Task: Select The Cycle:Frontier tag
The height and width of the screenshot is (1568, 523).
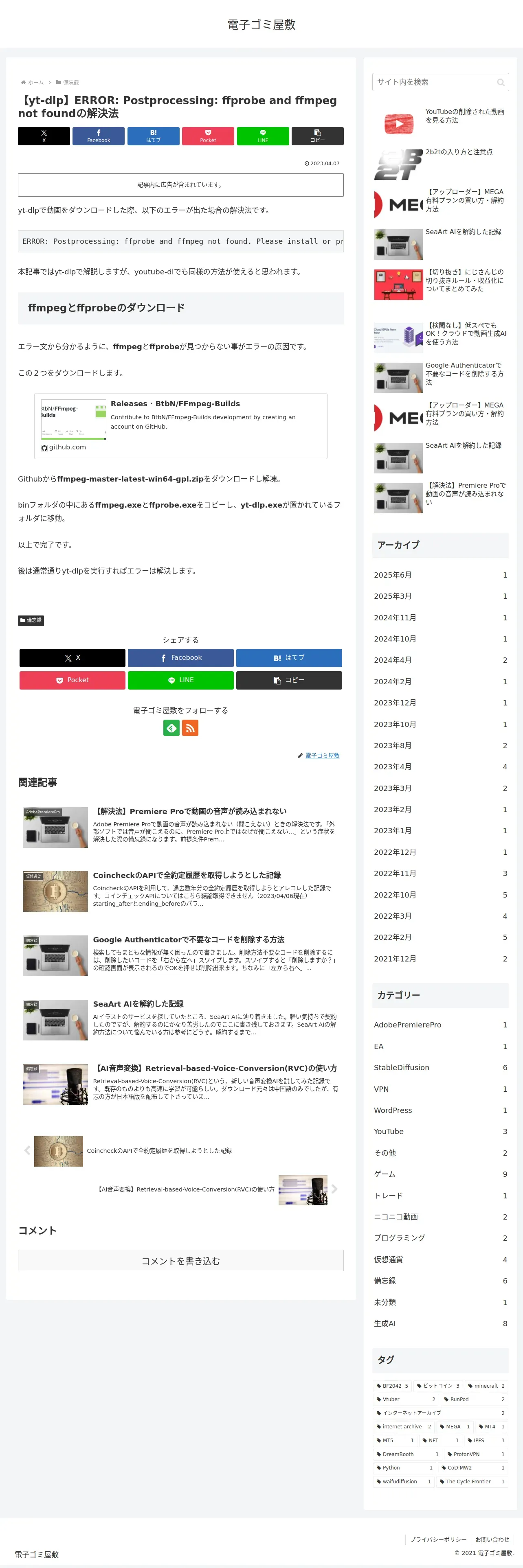Action: click(x=472, y=1482)
